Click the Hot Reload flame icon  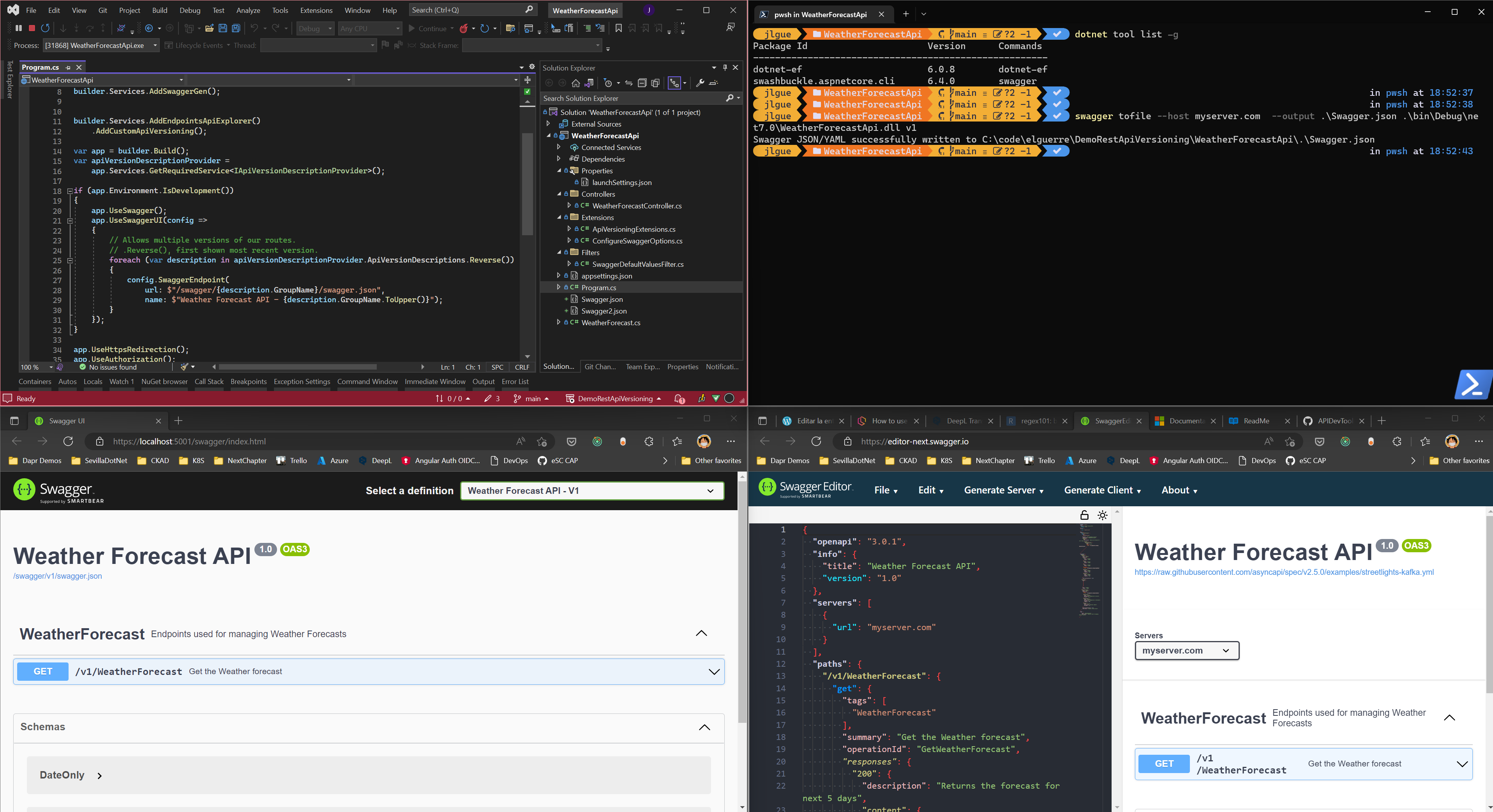pyautogui.click(x=464, y=28)
